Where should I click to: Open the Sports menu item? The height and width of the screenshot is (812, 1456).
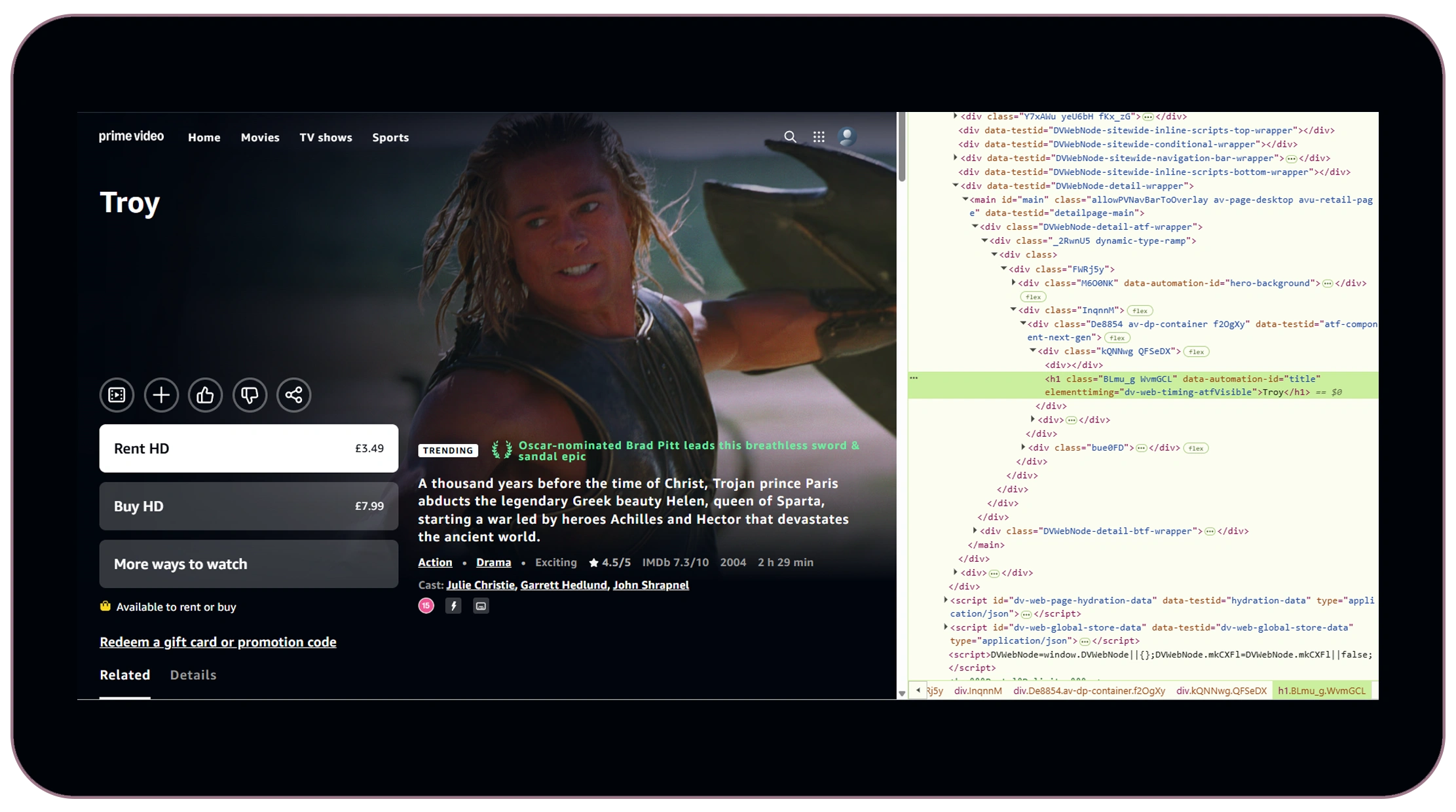[390, 138]
